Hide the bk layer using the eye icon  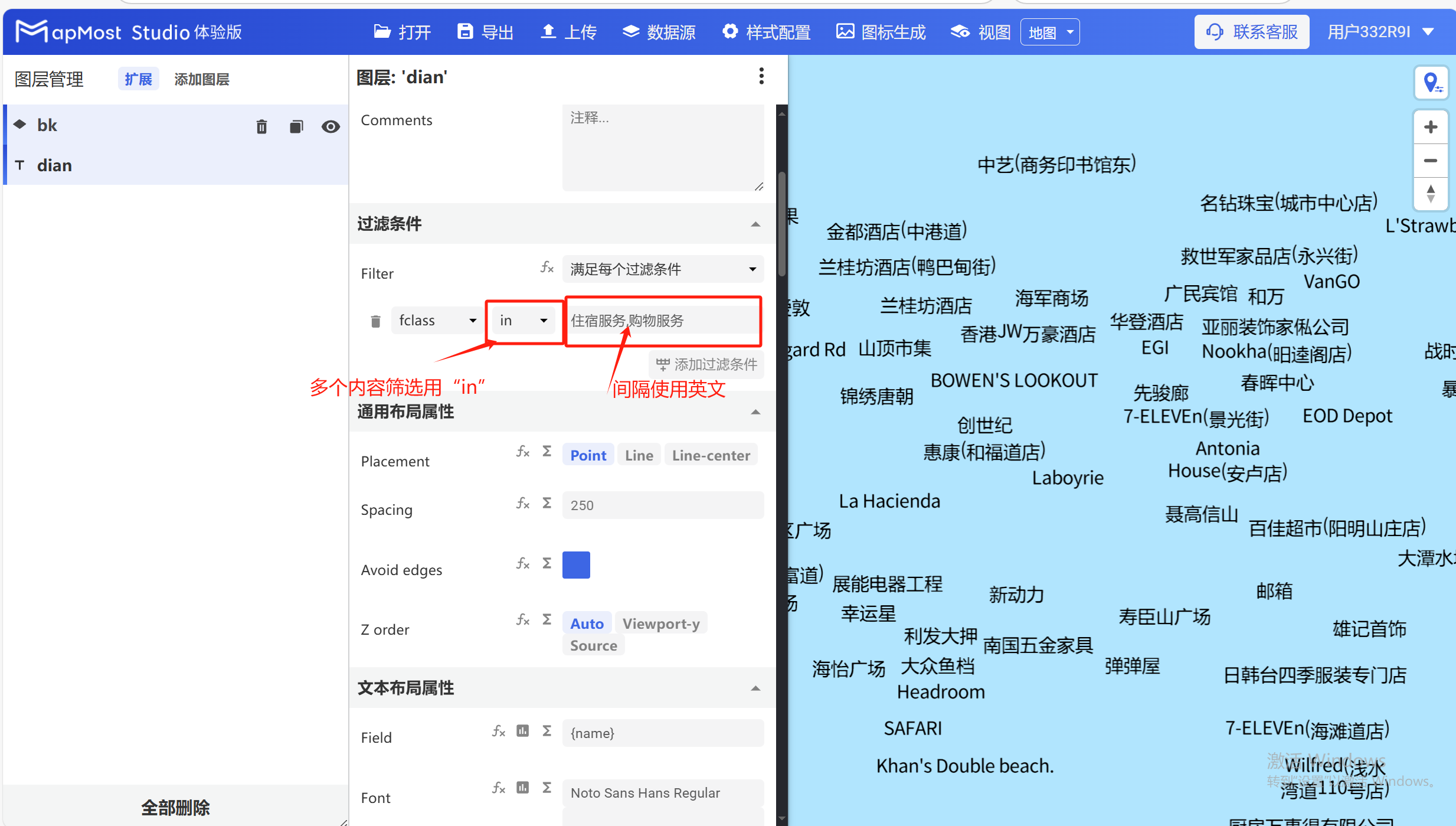coord(331,126)
